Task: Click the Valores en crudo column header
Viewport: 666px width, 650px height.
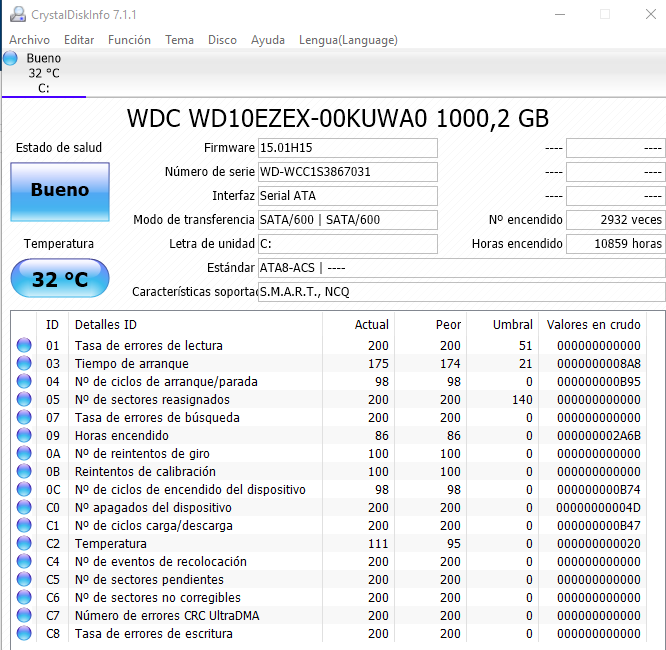Action: pos(593,325)
